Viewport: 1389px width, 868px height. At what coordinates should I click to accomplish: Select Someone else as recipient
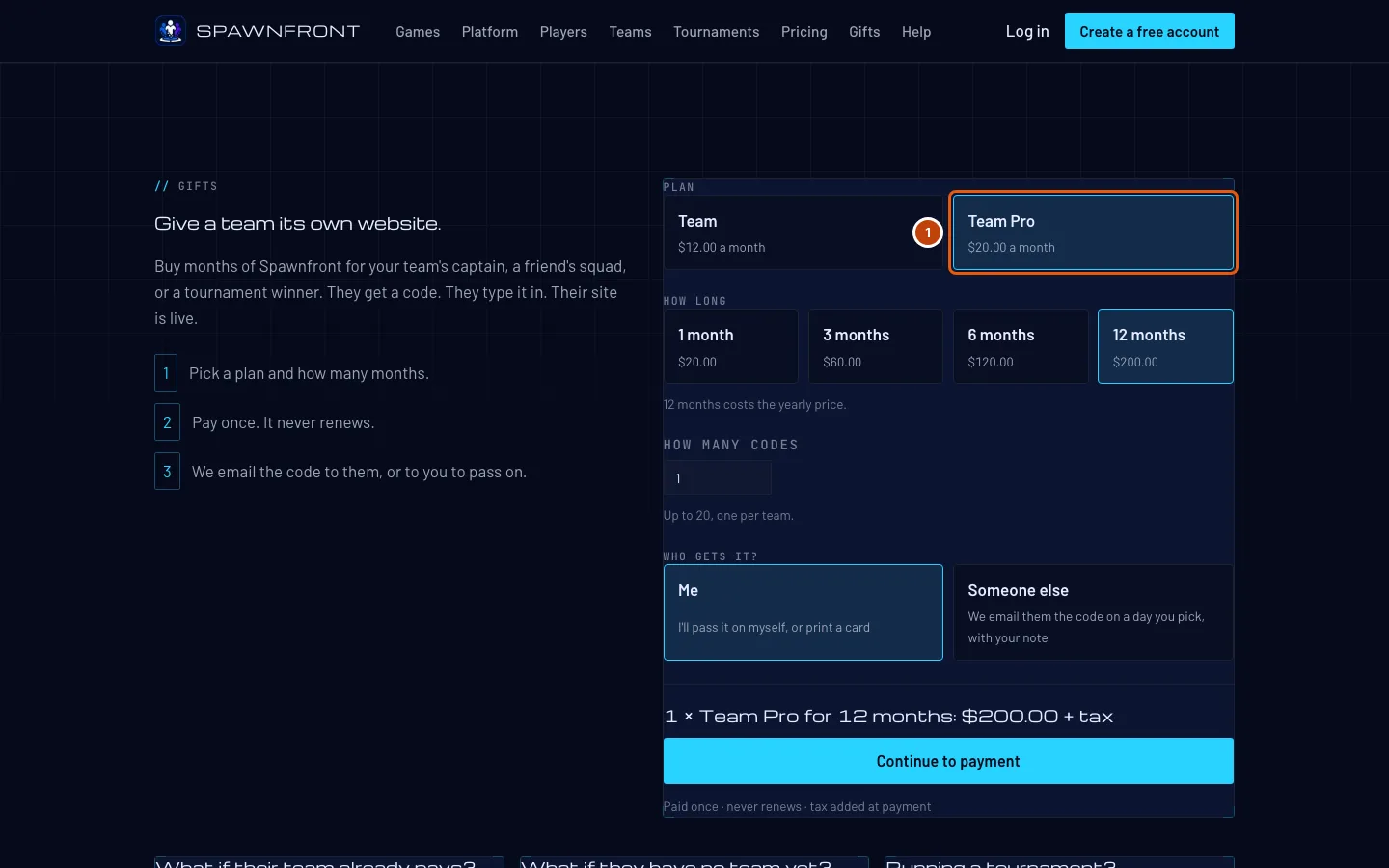click(1093, 612)
